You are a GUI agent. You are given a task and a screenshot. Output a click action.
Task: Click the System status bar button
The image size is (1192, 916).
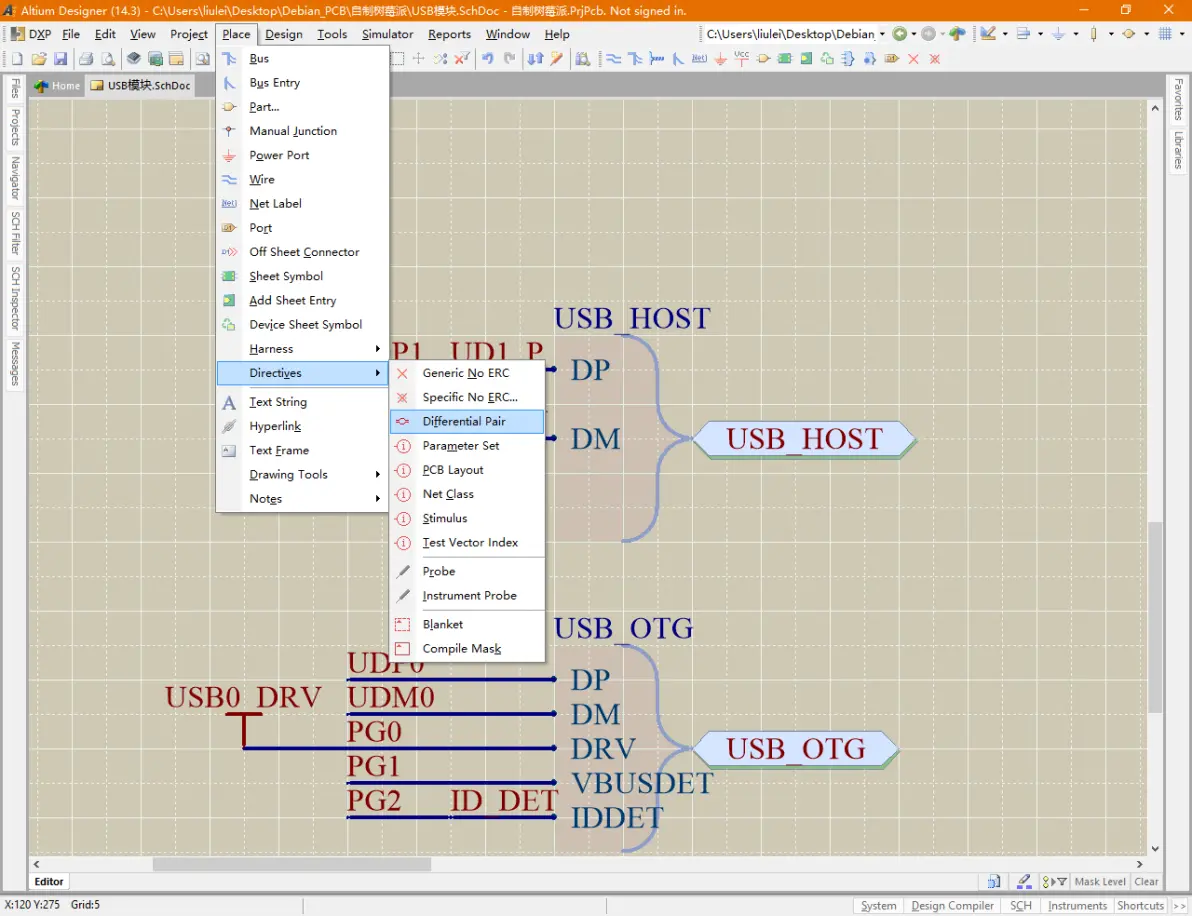[878, 905]
